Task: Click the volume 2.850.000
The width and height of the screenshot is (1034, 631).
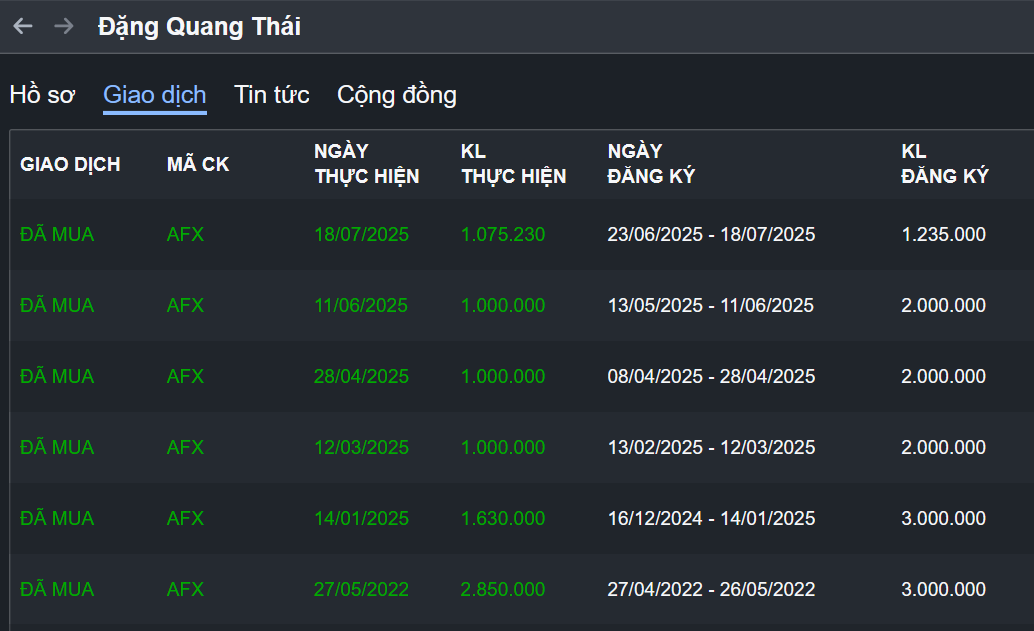Action: pyautogui.click(x=503, y=589)
